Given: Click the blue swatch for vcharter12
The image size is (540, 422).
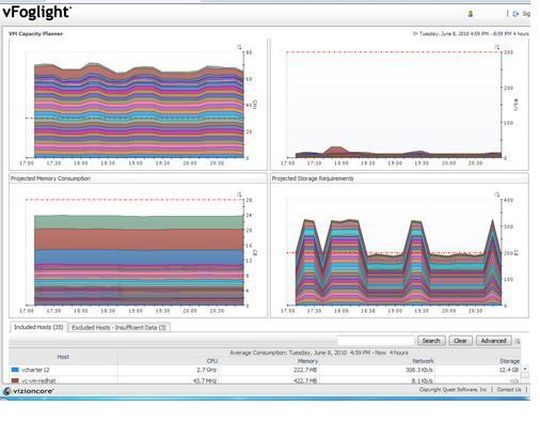Looking at the screenshot, I should (x=15, y=370).
